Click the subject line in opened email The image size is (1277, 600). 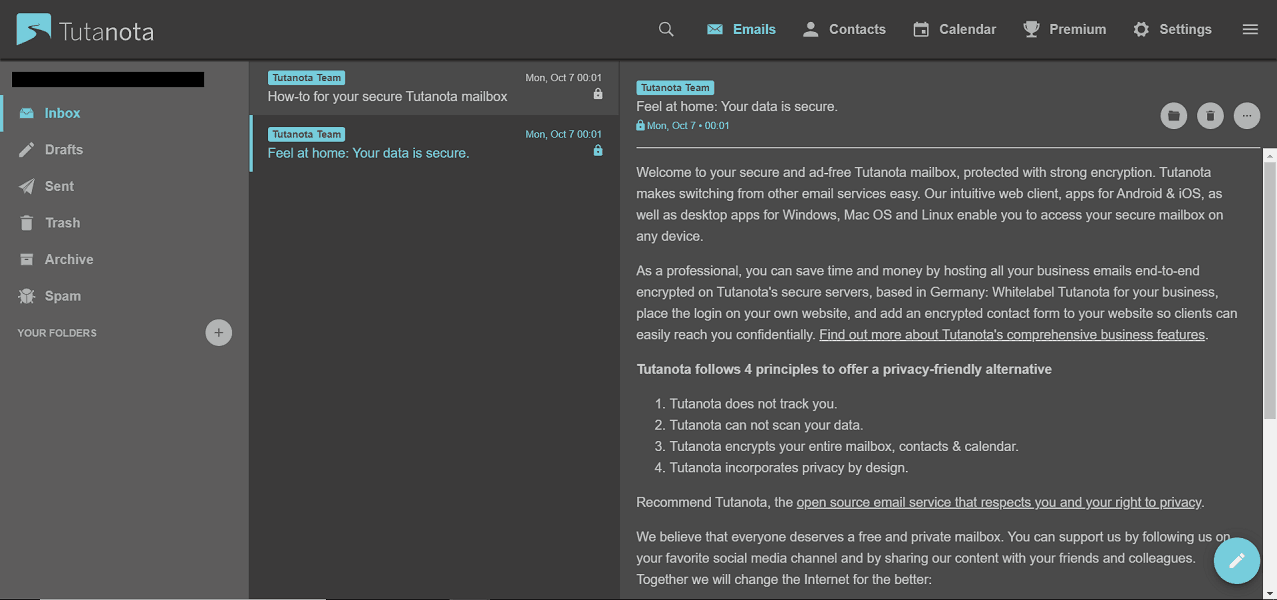[x=737, y=106]
